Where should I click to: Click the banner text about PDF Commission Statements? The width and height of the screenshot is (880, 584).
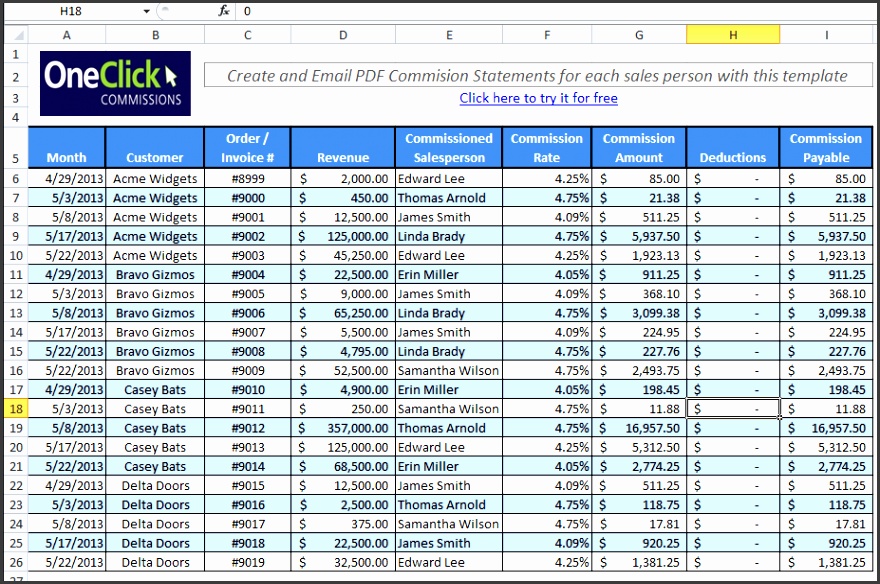click(538, 76)
